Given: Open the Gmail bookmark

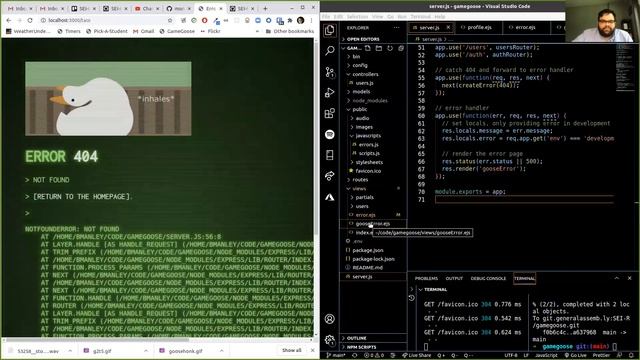Looking at the screenshot, I should [144, 31].
